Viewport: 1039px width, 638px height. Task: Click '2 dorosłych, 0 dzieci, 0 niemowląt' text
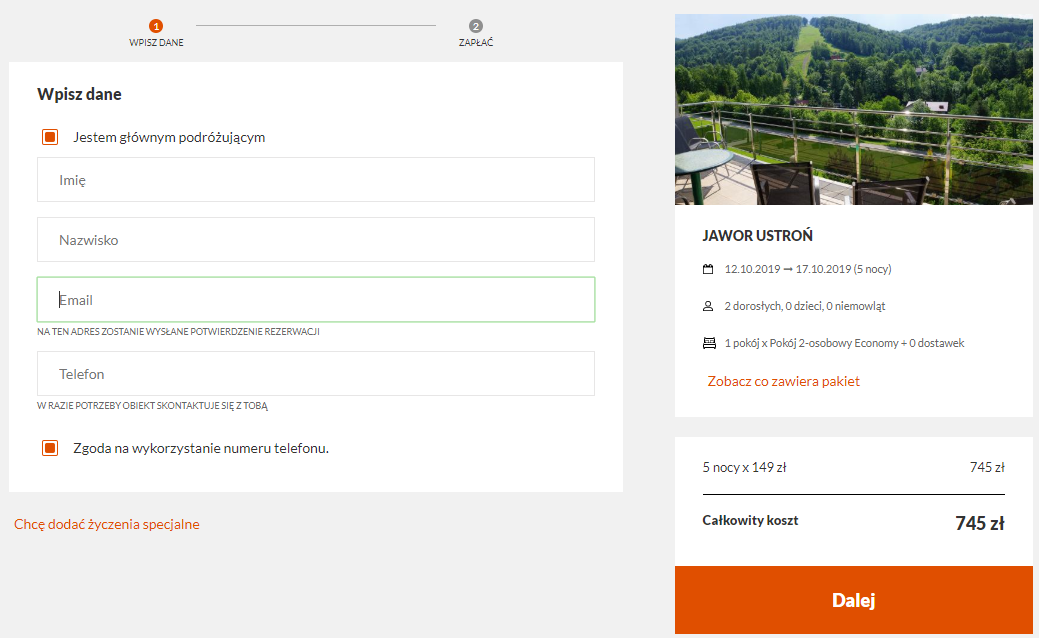point(804,306)
